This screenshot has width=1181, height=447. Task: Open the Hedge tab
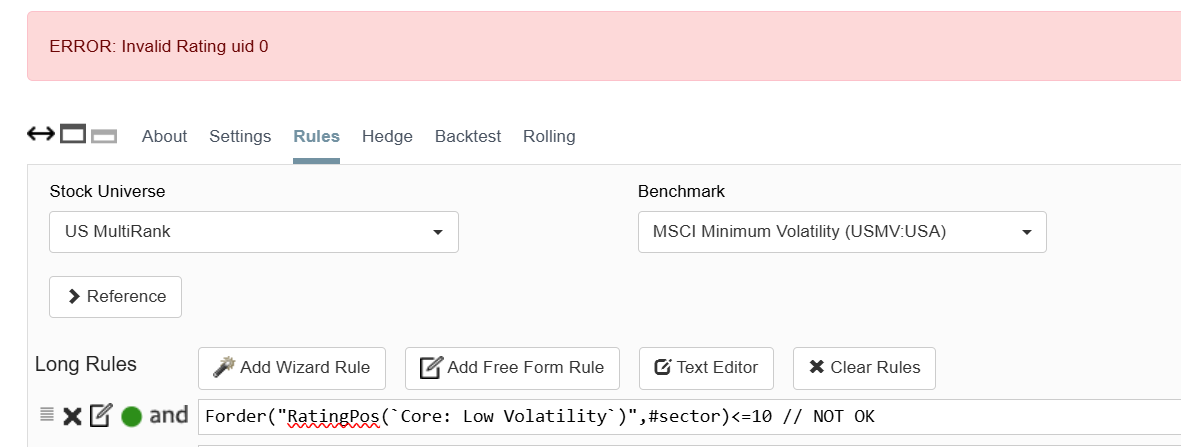coord(387,137)
